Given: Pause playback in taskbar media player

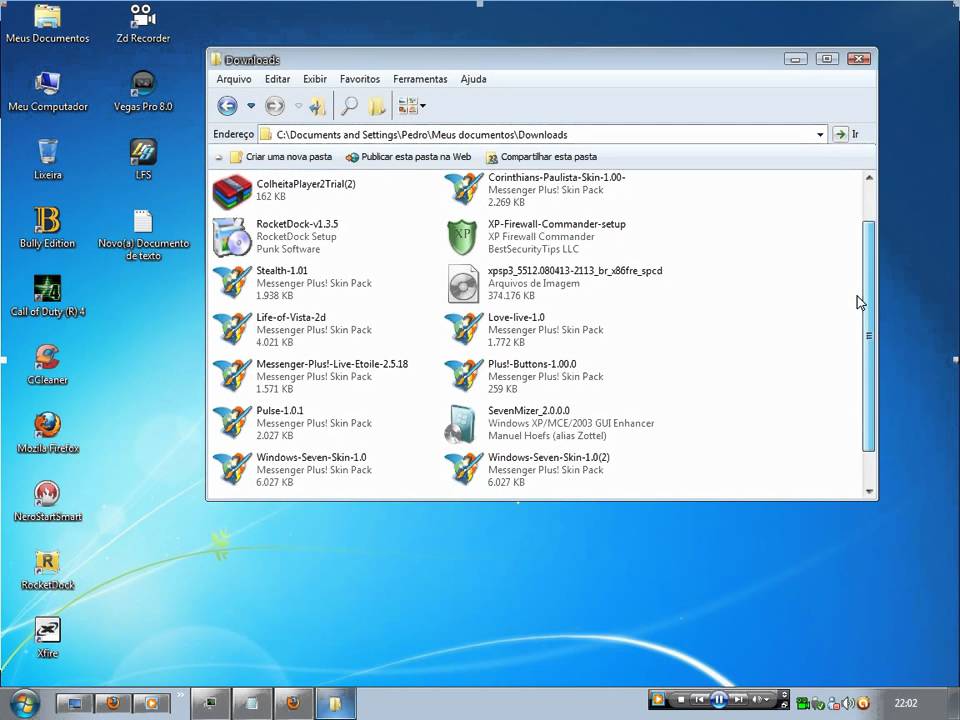Looking at the screenshot, I should pos(719,699).
